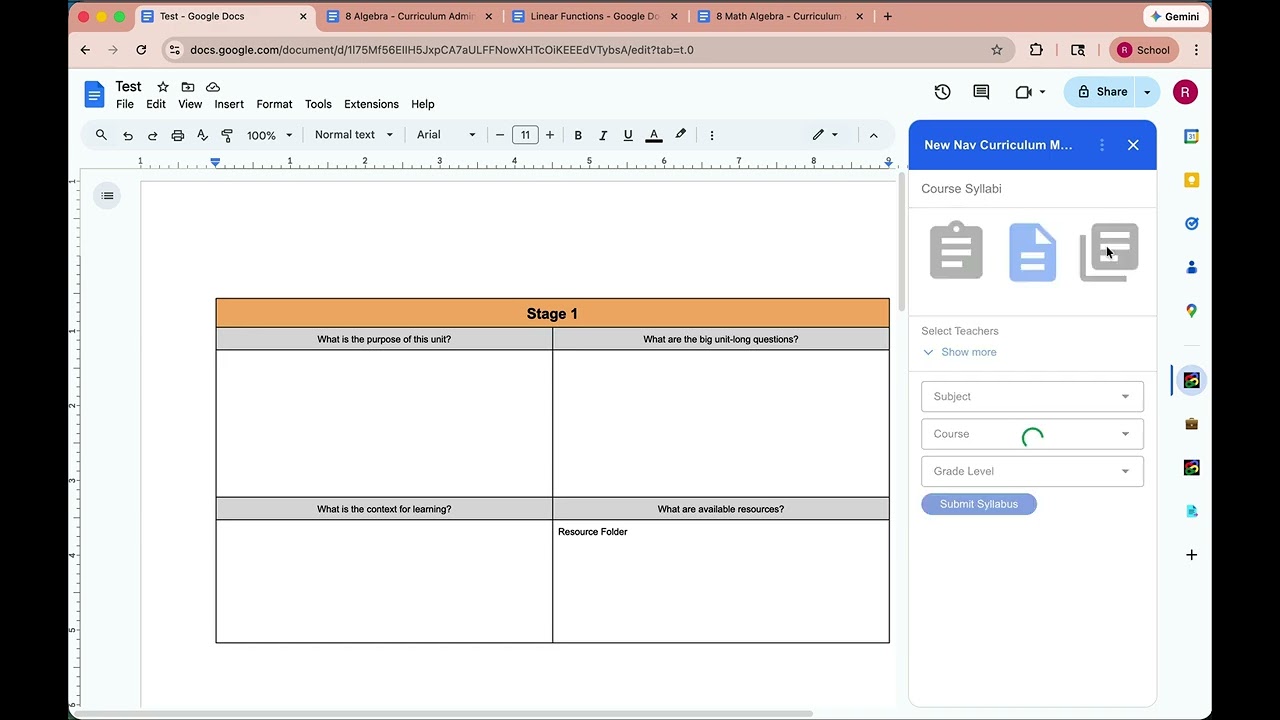This screenshot has height=720, width=1280.
Task: Expand Show more under Select Teachers
Action: (x=959, y=352)
